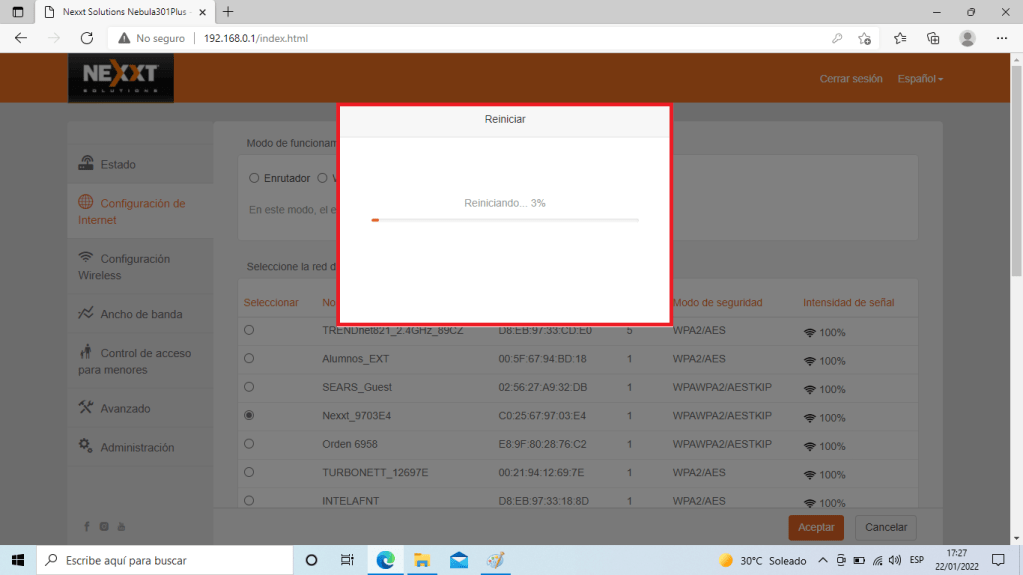Click the Nexxt Solutions logo

pos(121,78)
